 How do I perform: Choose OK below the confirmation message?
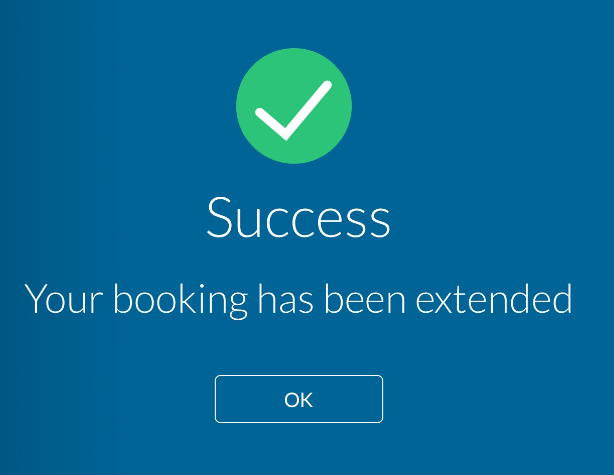pos(299,399)
